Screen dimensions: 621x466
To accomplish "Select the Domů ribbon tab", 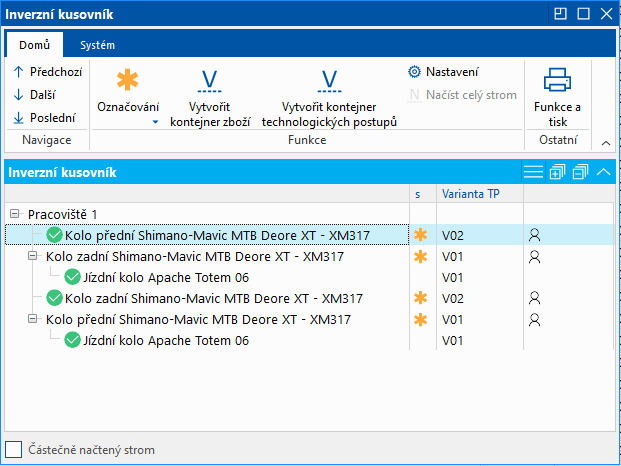I will pos(34,45).
